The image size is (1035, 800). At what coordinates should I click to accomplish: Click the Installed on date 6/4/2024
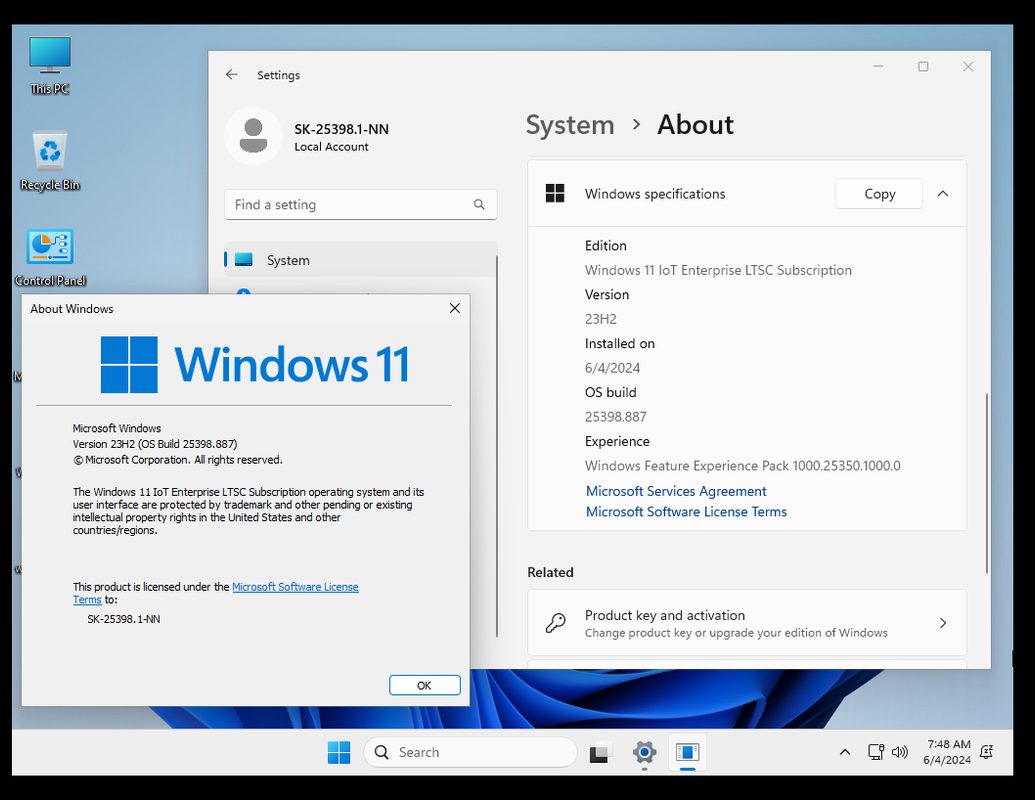[612, 368]
